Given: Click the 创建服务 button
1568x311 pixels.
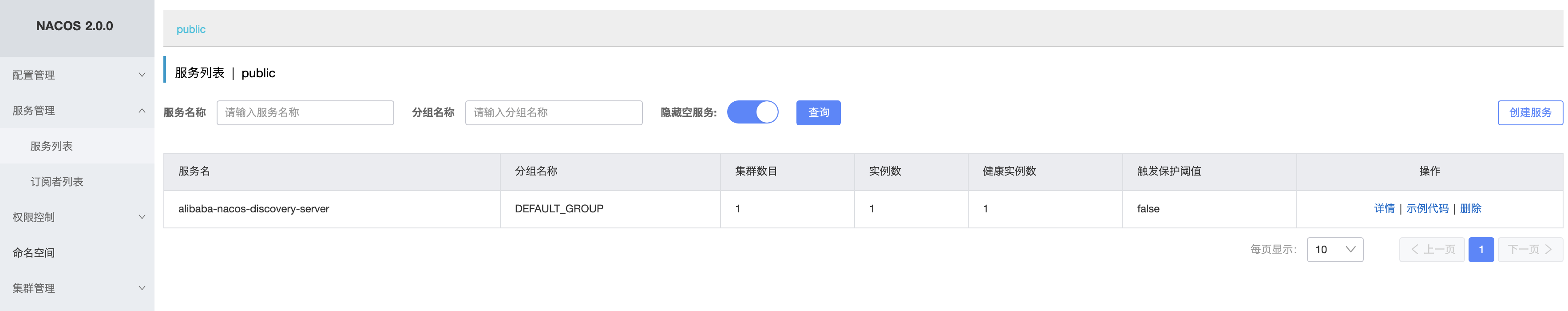Looking at the screenshot, I should [1529, 112].
